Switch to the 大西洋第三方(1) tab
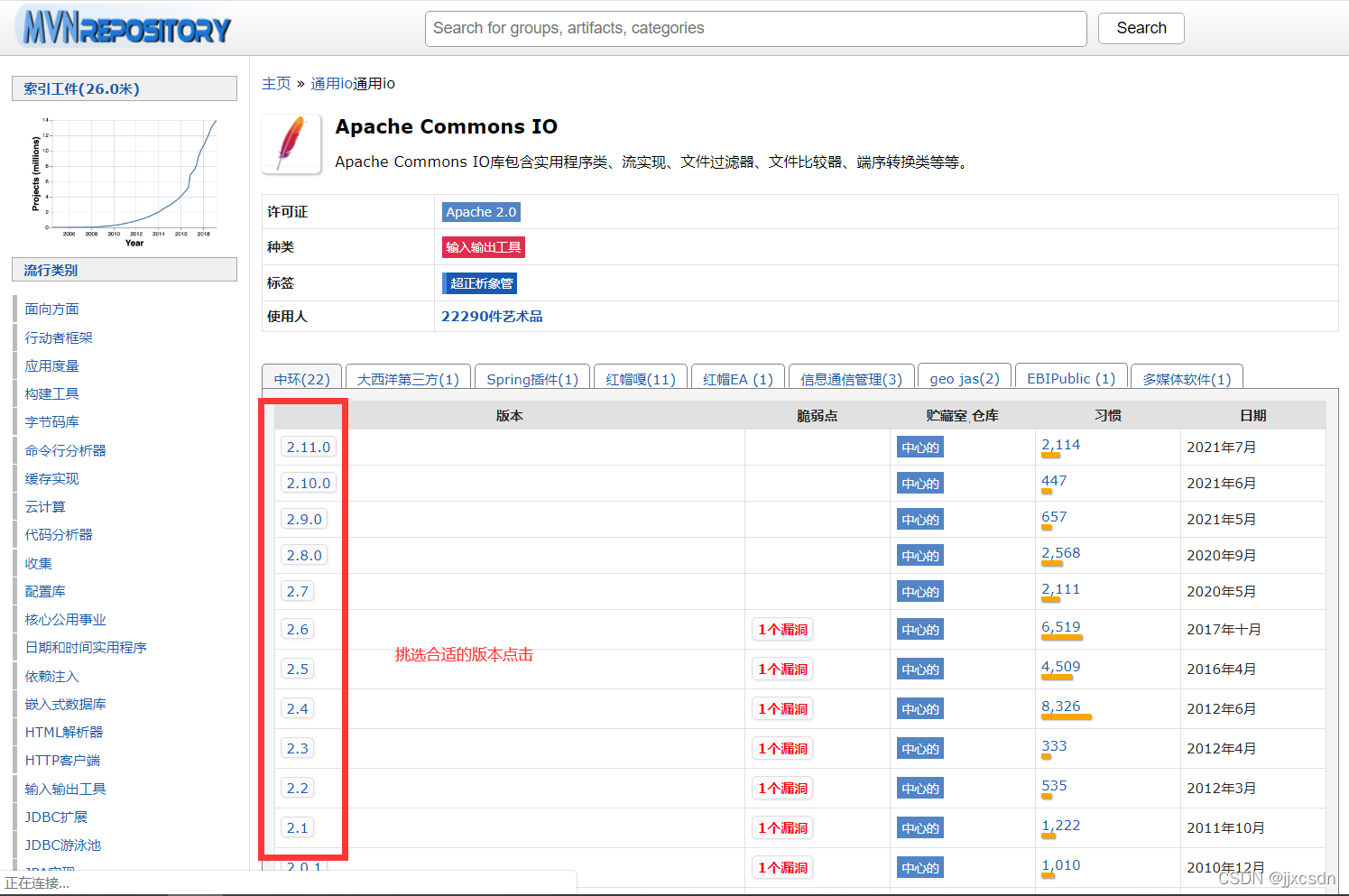1349x896 pixels. 408,379
